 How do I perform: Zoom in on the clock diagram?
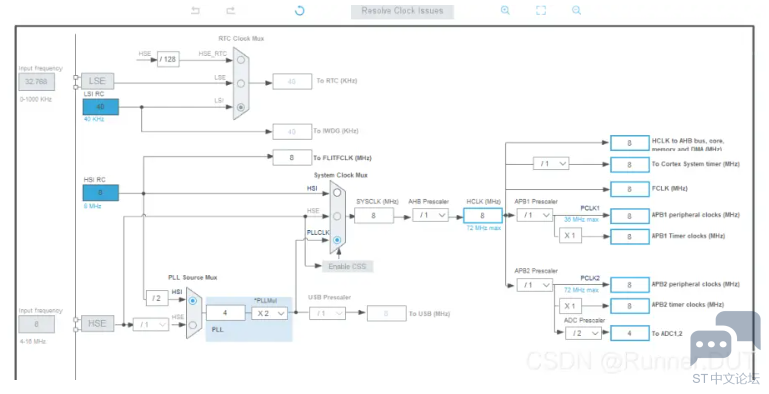point(505,10)
